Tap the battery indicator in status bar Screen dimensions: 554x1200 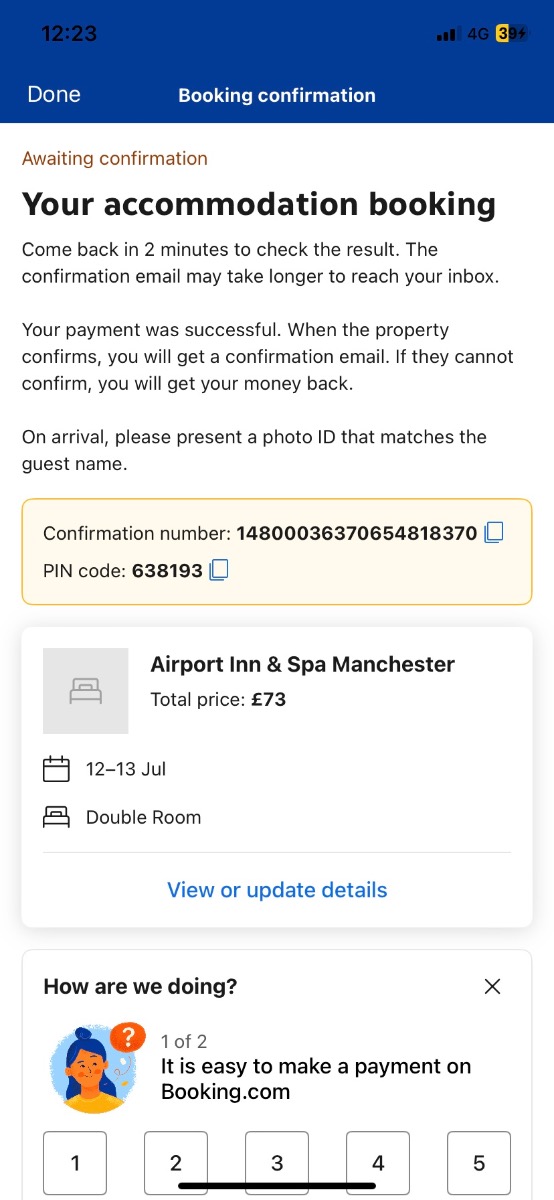[511, 34]
